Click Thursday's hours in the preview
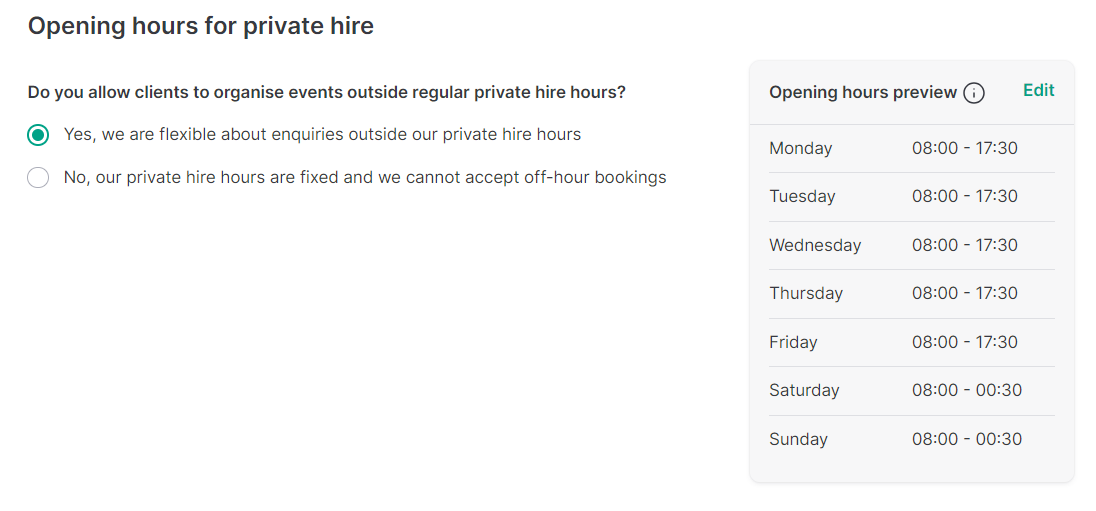 [x=965, y=294]
